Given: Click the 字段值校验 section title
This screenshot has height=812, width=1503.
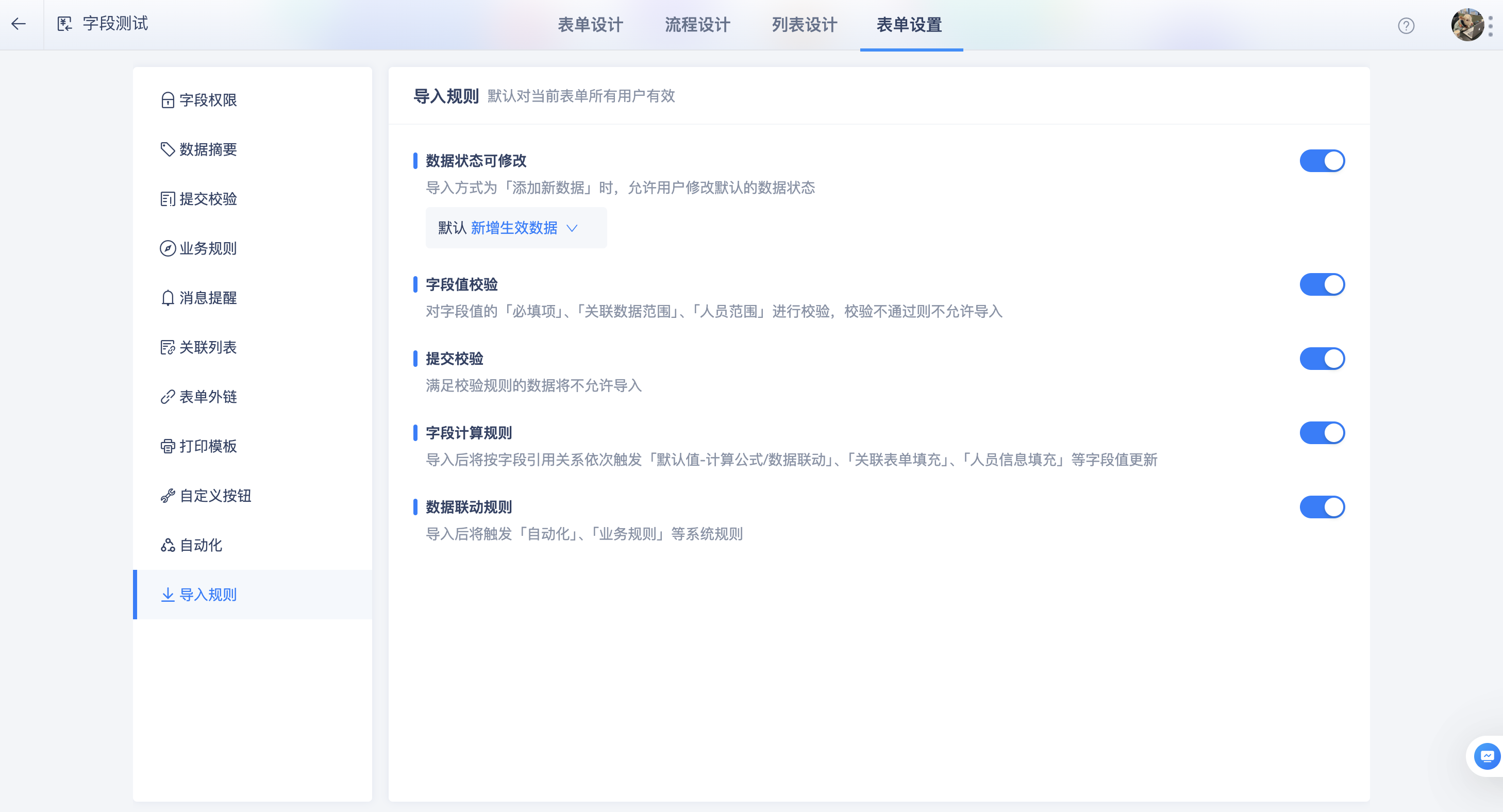Looking at the screenshot, I should tap(461, 285).
